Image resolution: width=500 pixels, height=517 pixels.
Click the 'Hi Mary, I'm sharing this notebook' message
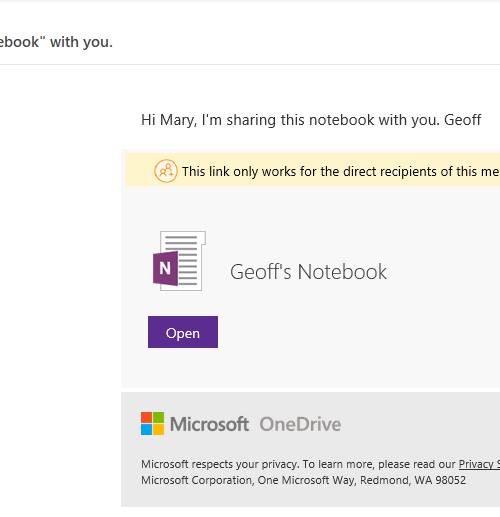[x=311, y=120]
